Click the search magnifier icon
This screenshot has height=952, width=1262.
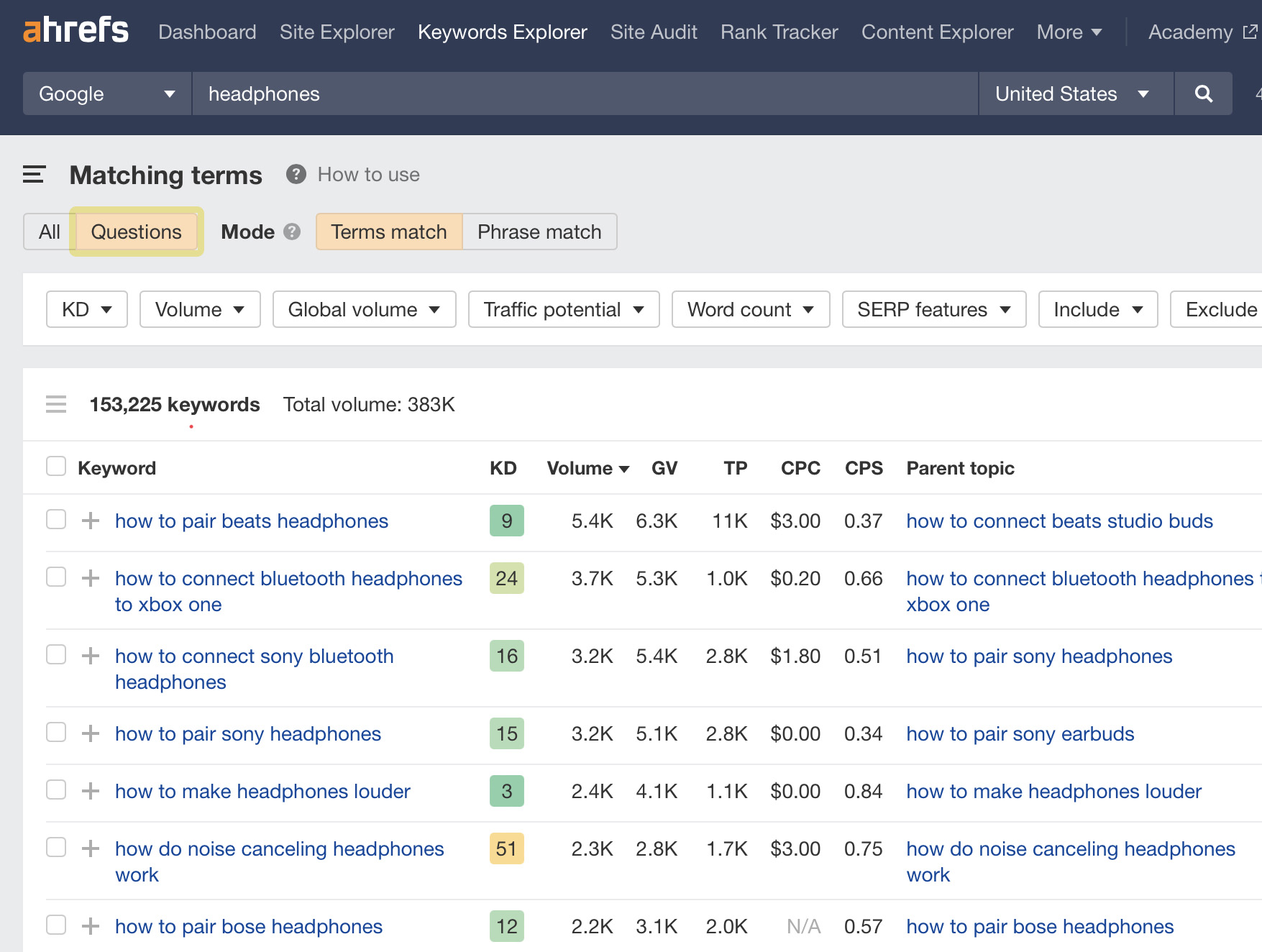click(x=1203, y=93)
